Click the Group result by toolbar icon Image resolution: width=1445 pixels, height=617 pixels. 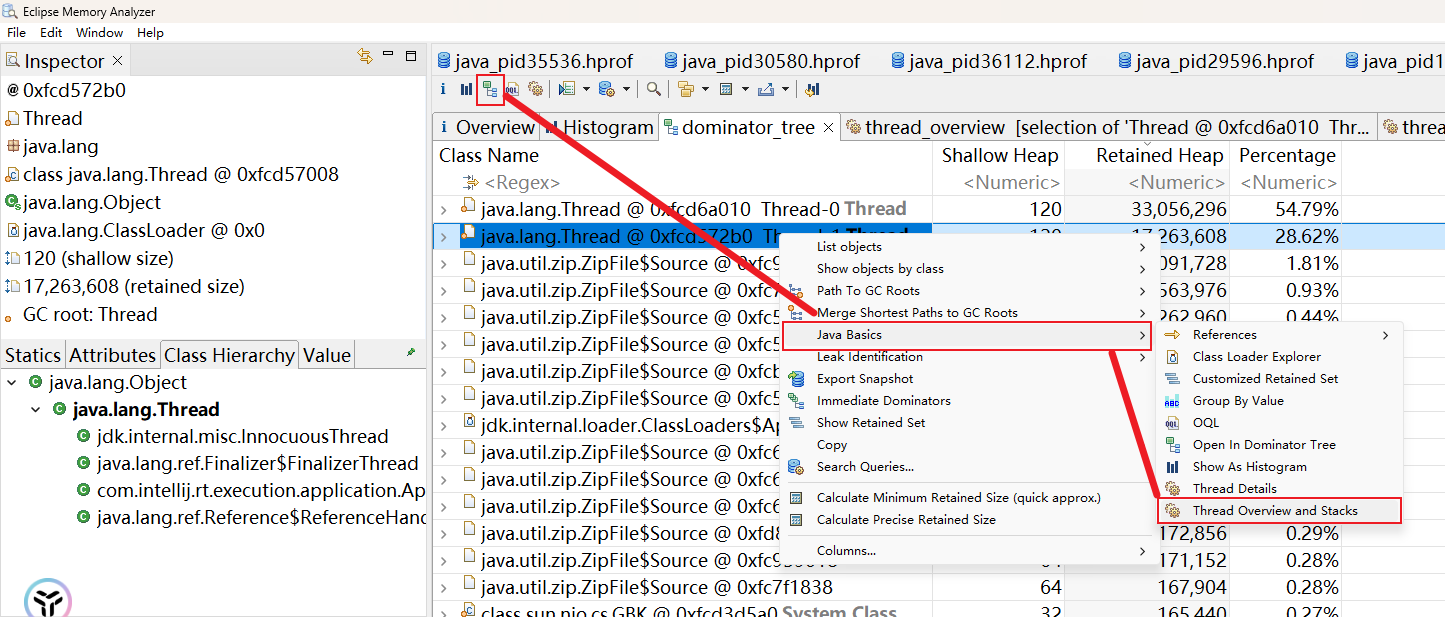click(x=685, y=89)
